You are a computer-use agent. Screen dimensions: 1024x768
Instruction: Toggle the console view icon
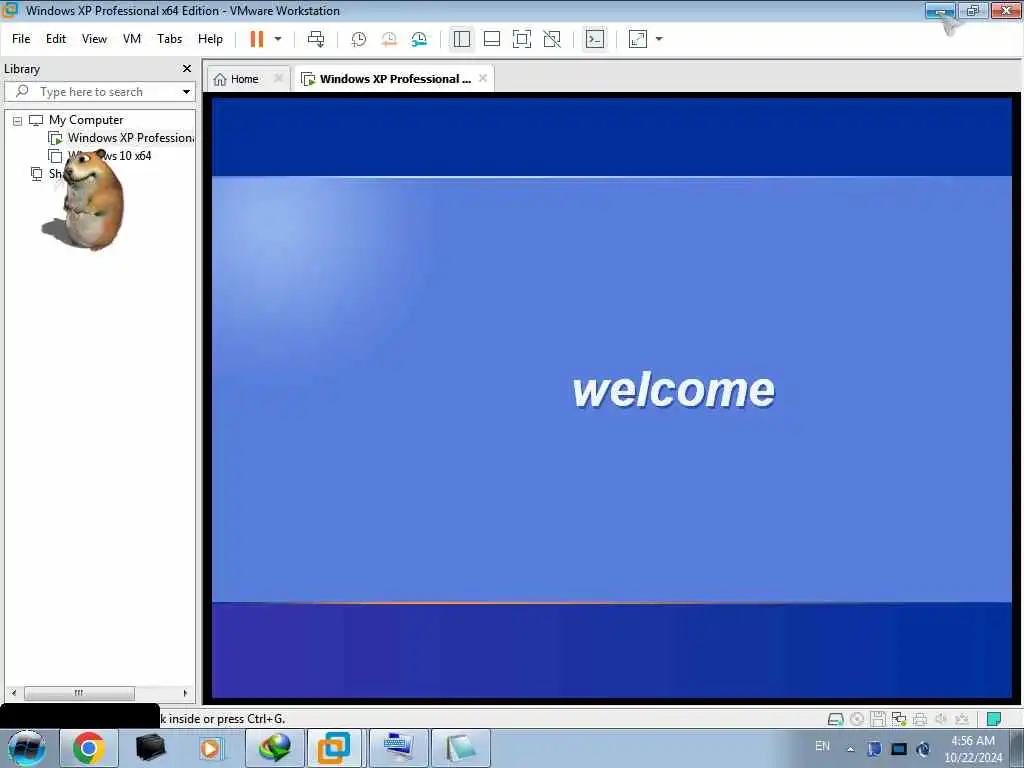click(595, 39)
